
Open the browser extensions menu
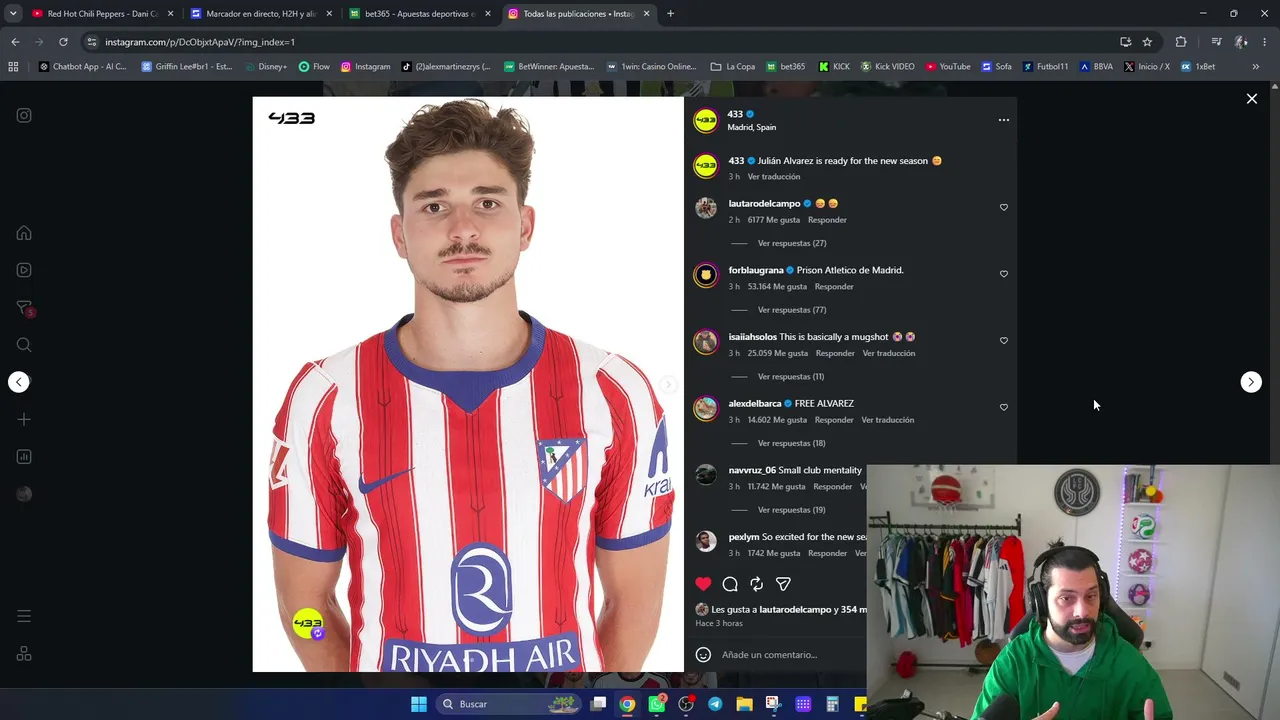click(1181, 42)
